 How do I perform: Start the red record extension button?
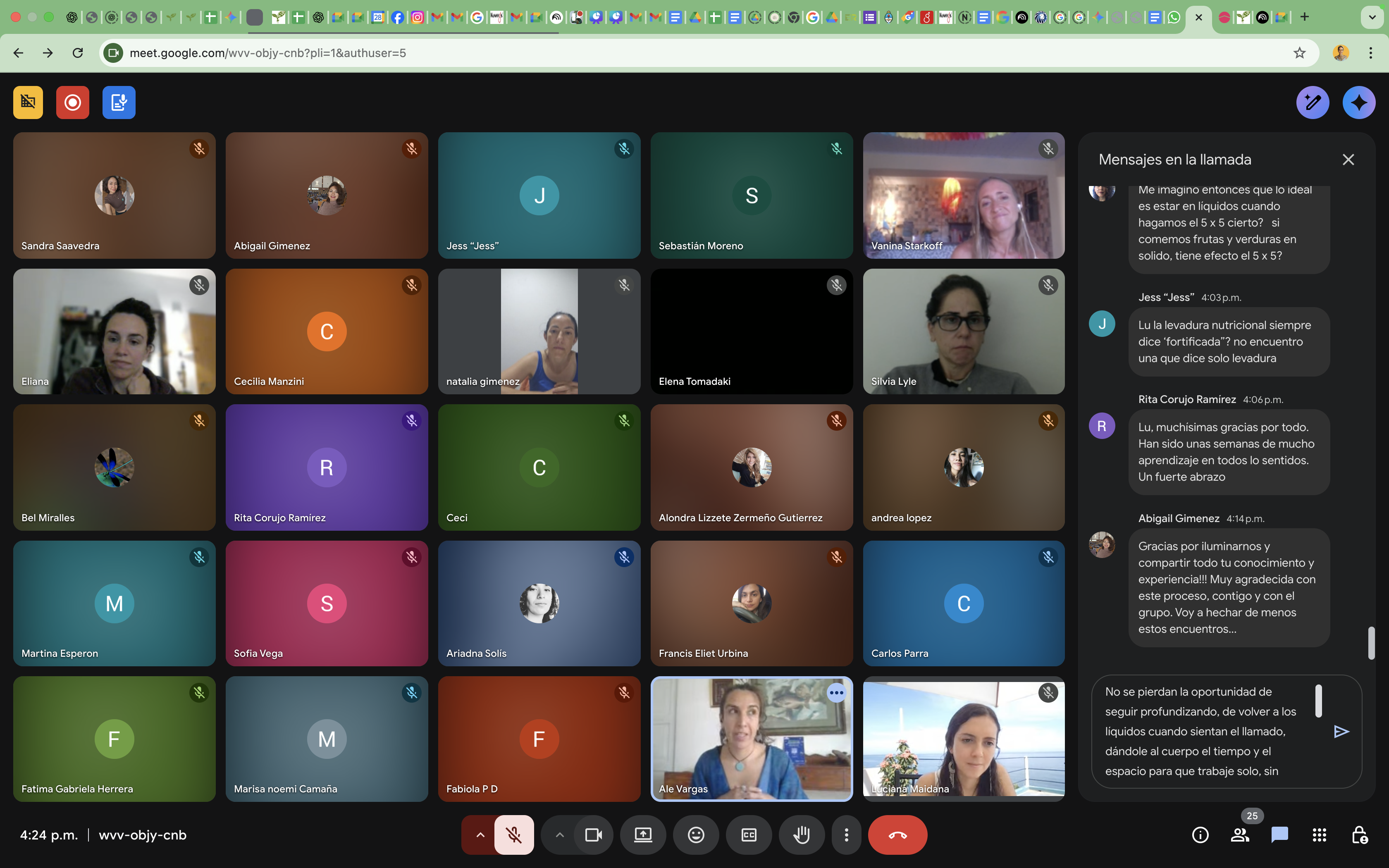73,103
